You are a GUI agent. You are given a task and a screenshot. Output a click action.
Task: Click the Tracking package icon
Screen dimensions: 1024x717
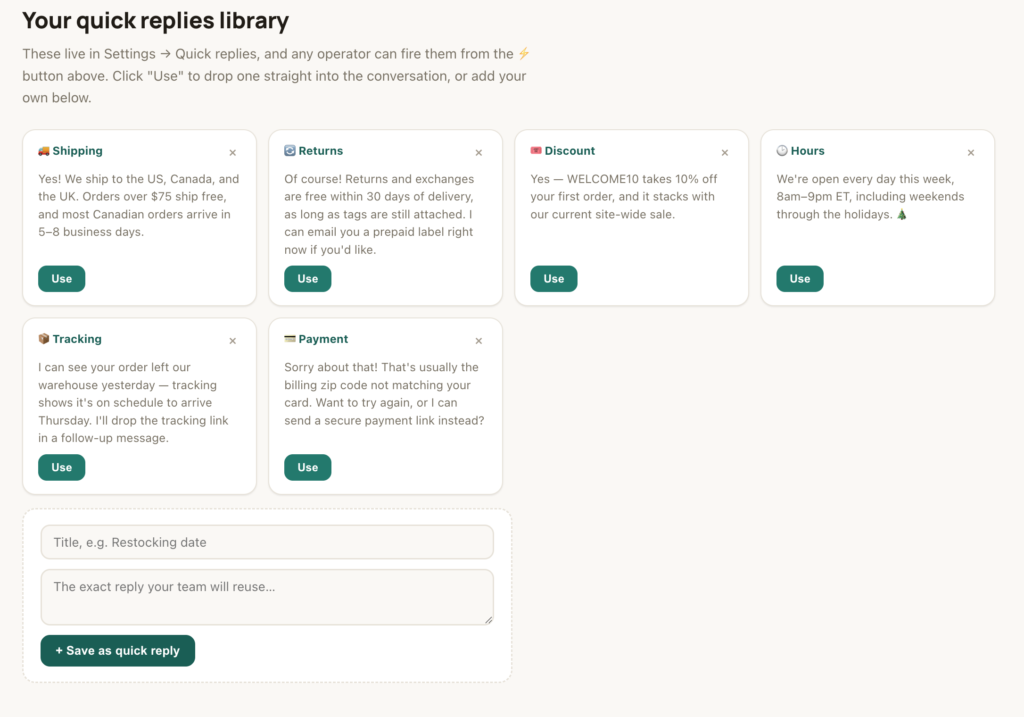[44, 339]
